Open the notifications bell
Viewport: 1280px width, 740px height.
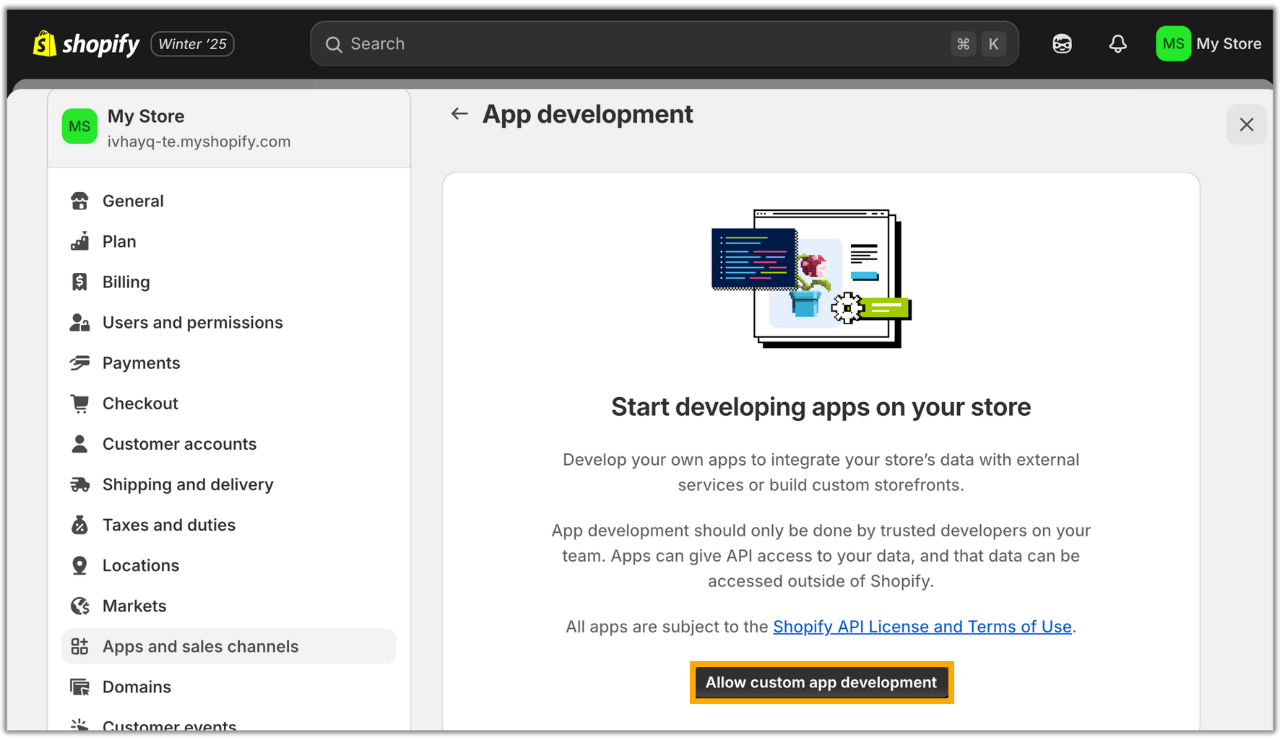1118,44
